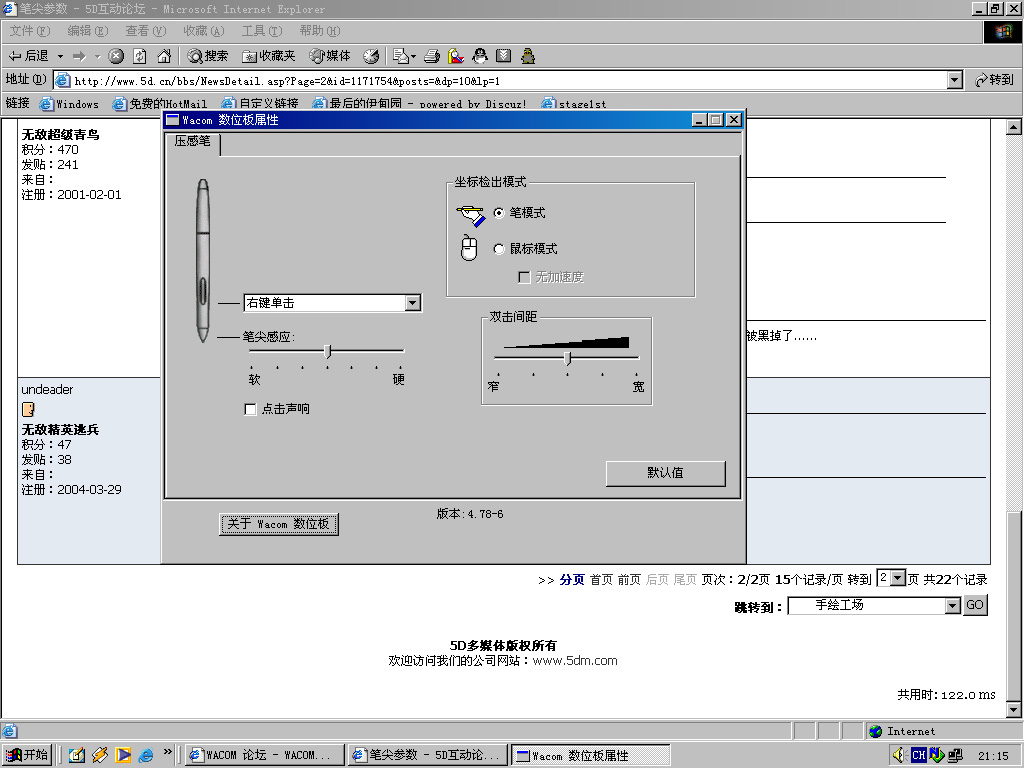Refresh the page using the refresh icon
This screenshot has width=1024, height=768.
(140, 56)
